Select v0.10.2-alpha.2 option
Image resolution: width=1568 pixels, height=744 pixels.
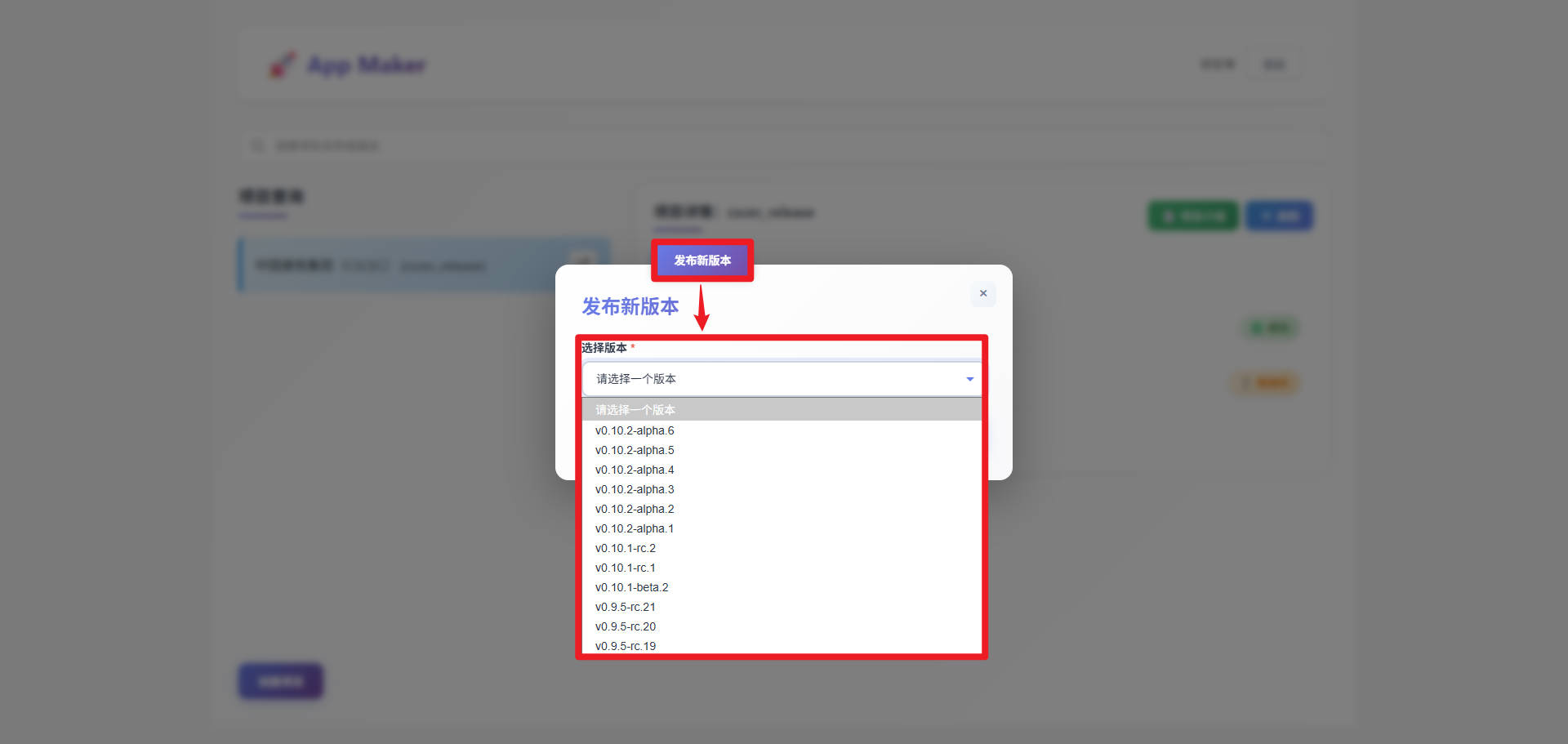[x=635, y=509]
